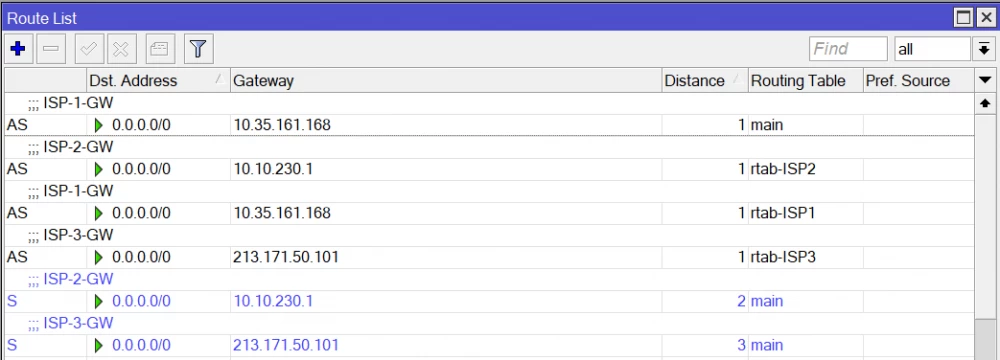Click the distance 2 cell

coord(705,301)
